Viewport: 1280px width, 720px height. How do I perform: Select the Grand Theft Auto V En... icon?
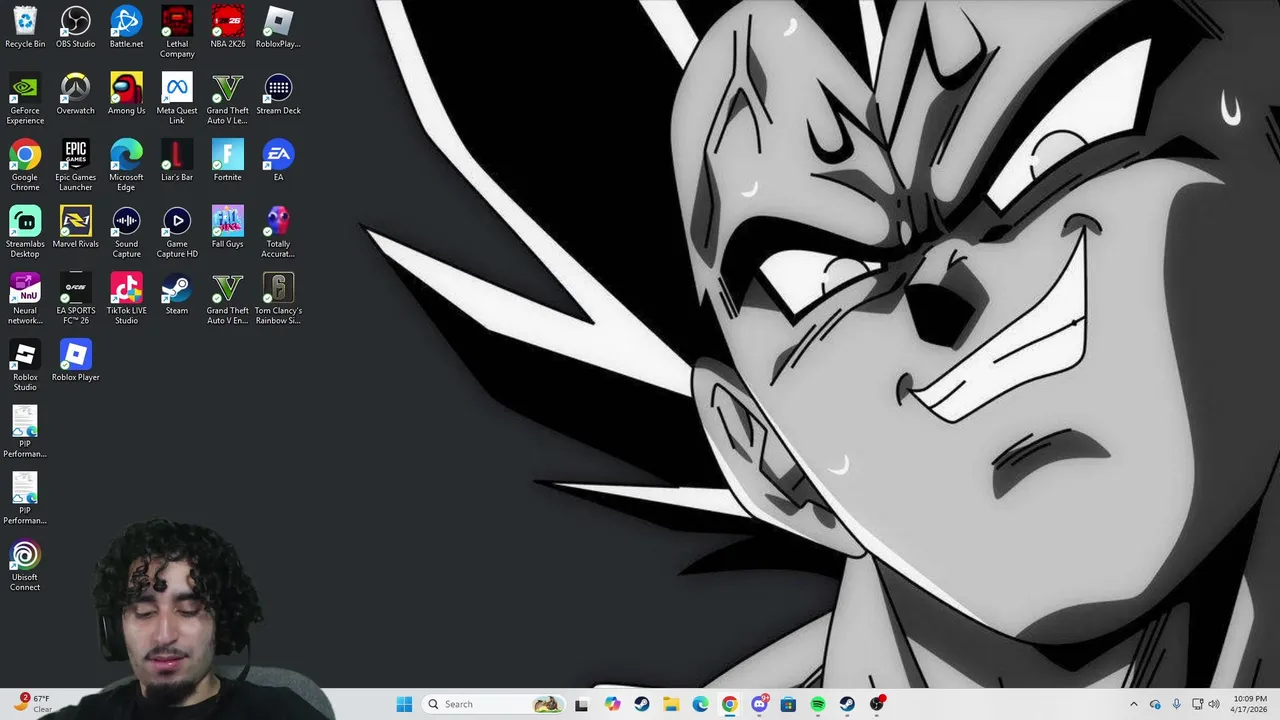[228, 299]
